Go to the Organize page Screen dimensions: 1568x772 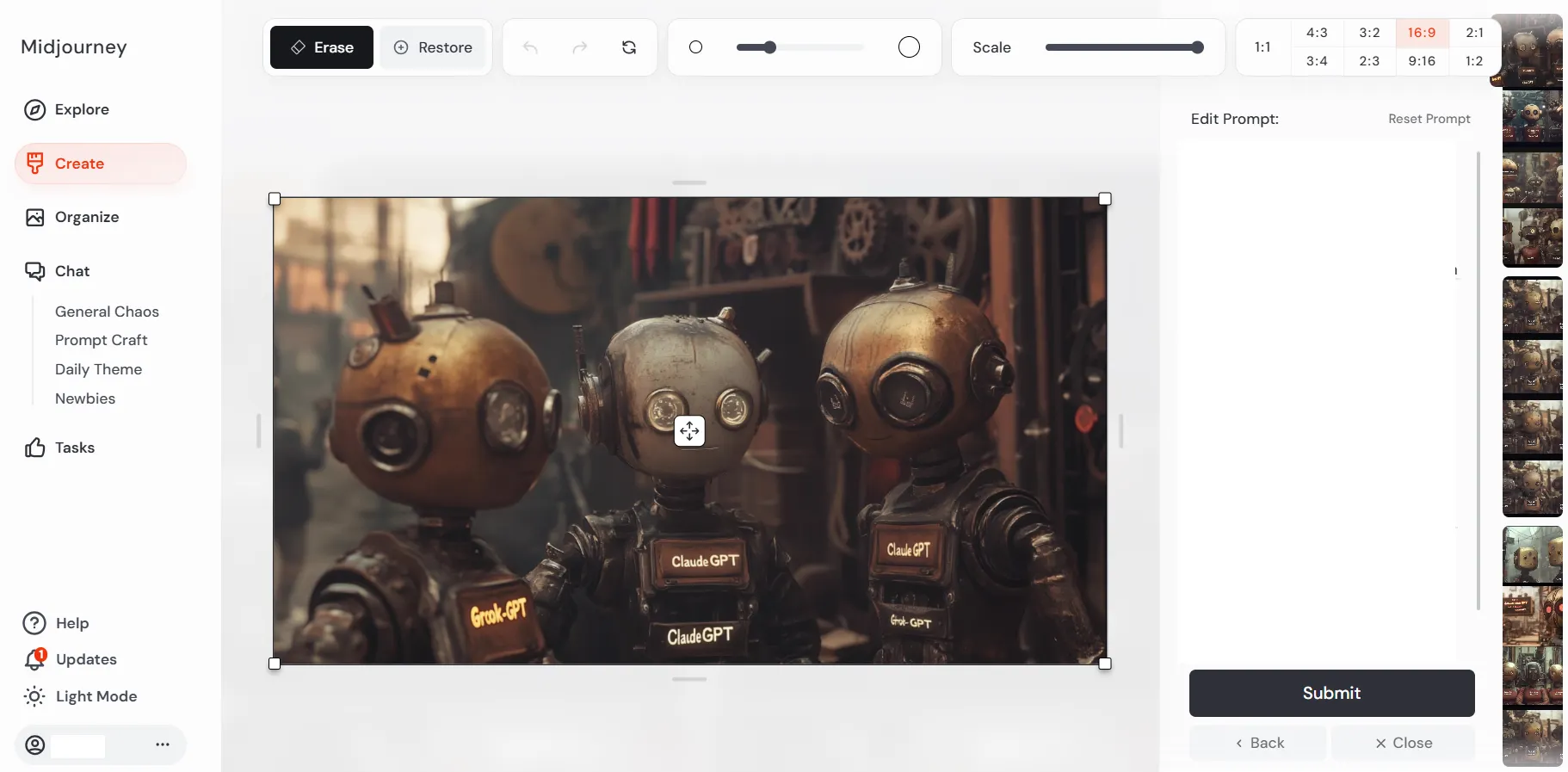tap(86, 217)
